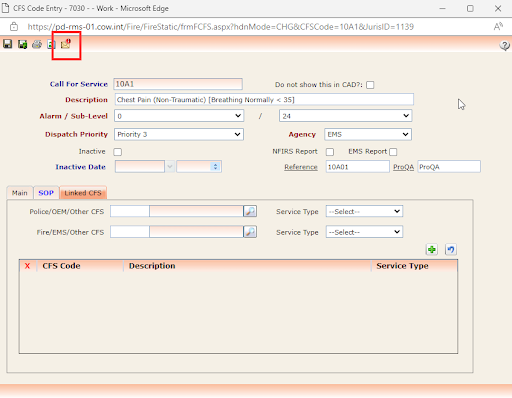Click the ProQA input field
Image resolution: width=512 pixels, height=398 pixels.
449,167
